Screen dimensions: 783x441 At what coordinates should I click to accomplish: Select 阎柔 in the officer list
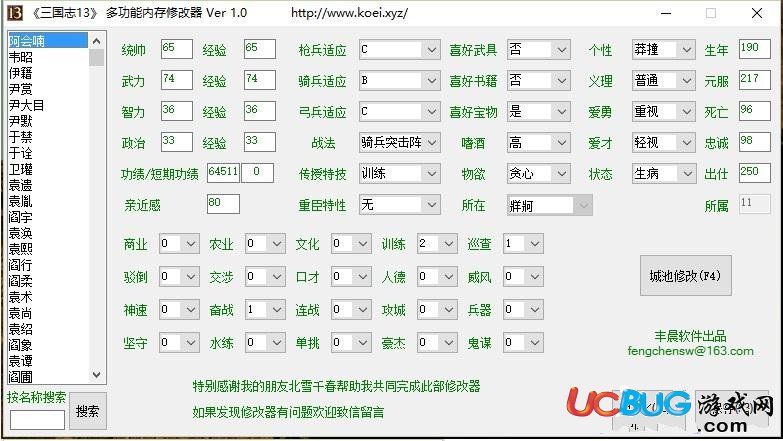click(48, 281)
